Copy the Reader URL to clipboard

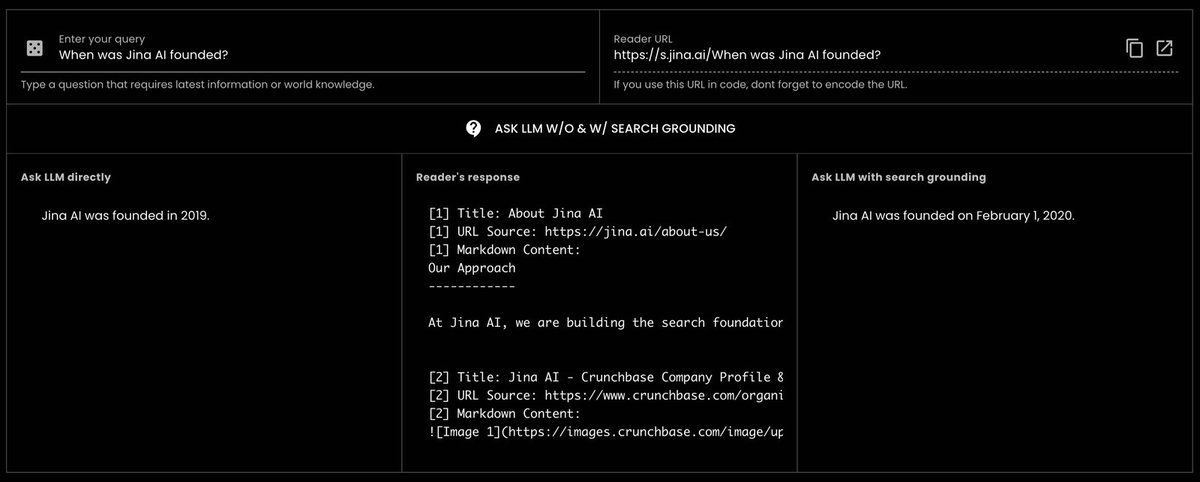click(x=1134, y=48)
